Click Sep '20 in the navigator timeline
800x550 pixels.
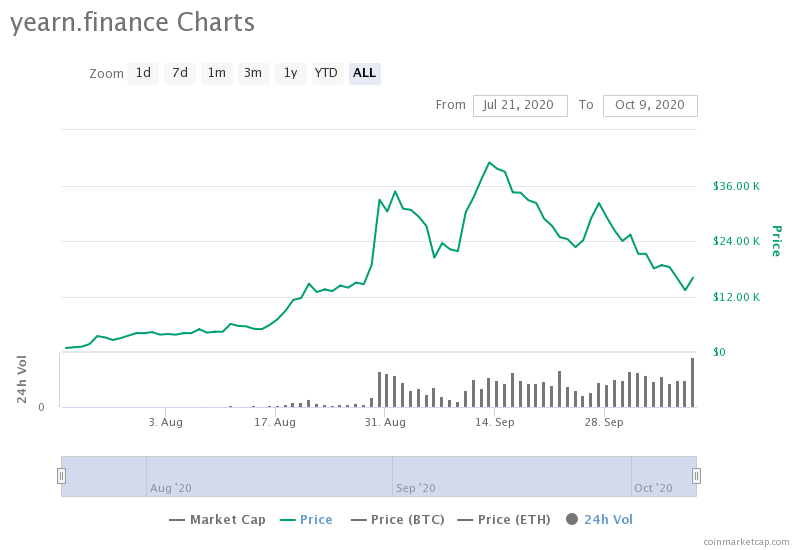pyautogui.click(x=416, y=488)
